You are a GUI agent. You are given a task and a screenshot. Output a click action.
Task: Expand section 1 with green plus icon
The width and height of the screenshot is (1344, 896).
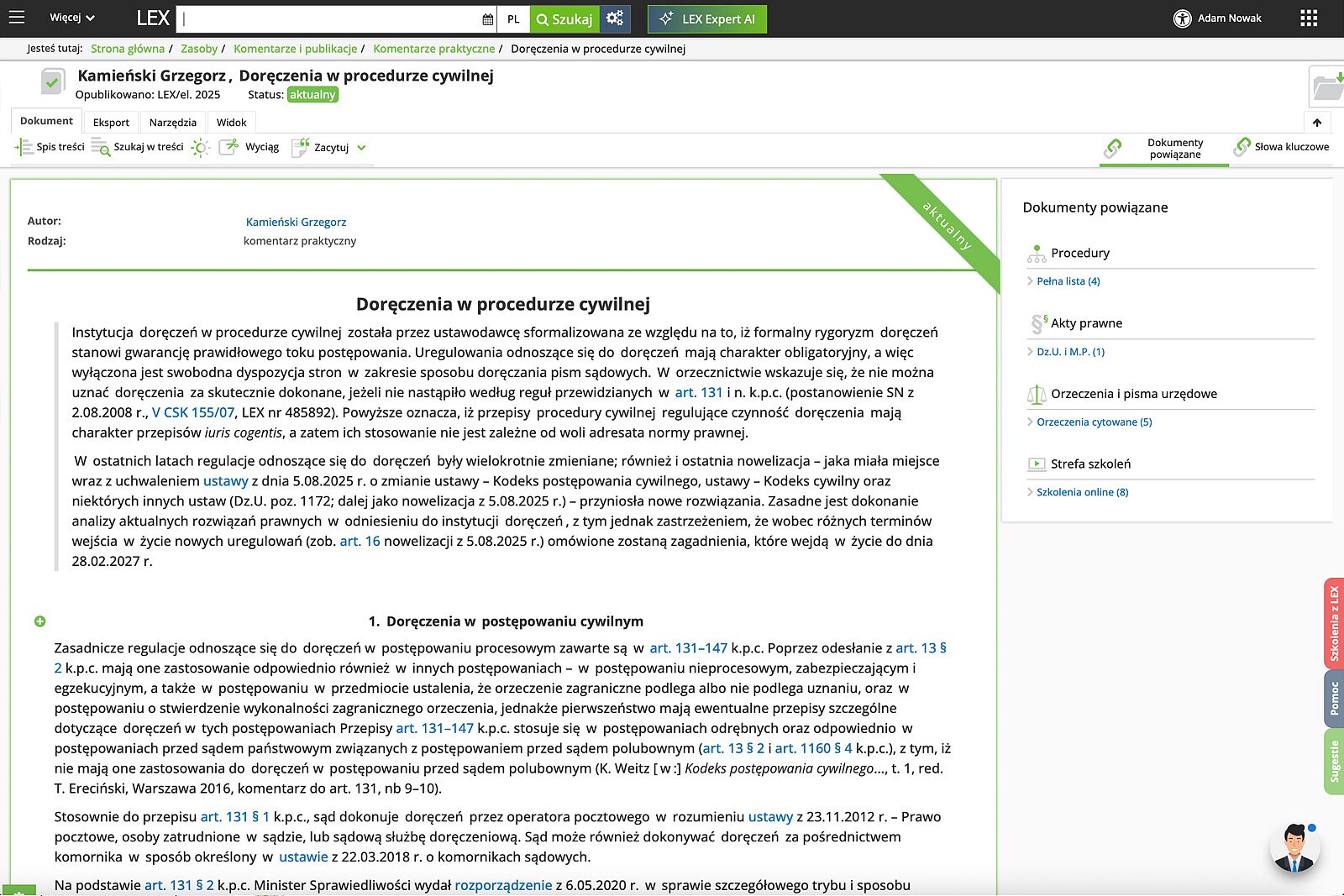(x=39, y=621)
